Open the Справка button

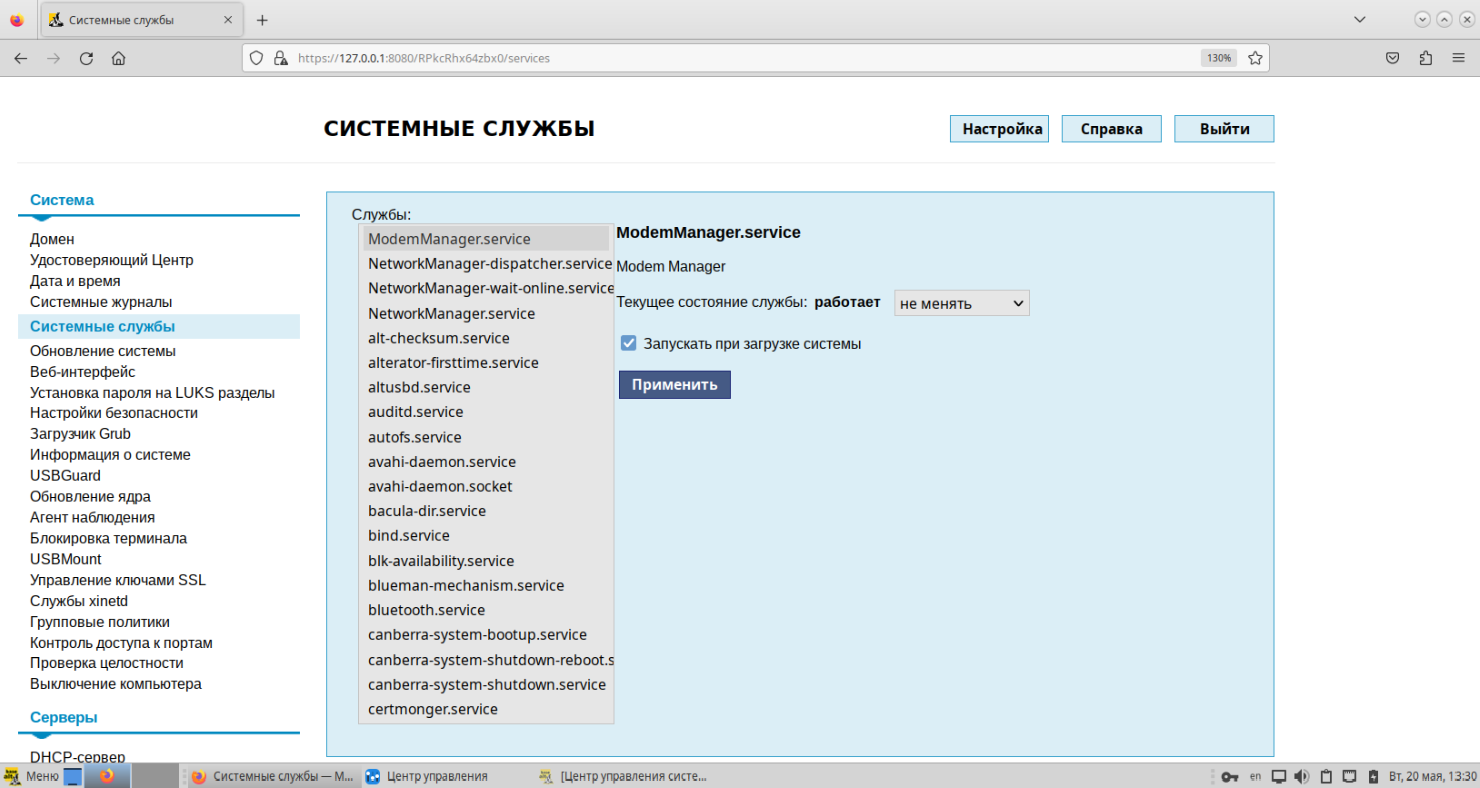coord(1111,129)
